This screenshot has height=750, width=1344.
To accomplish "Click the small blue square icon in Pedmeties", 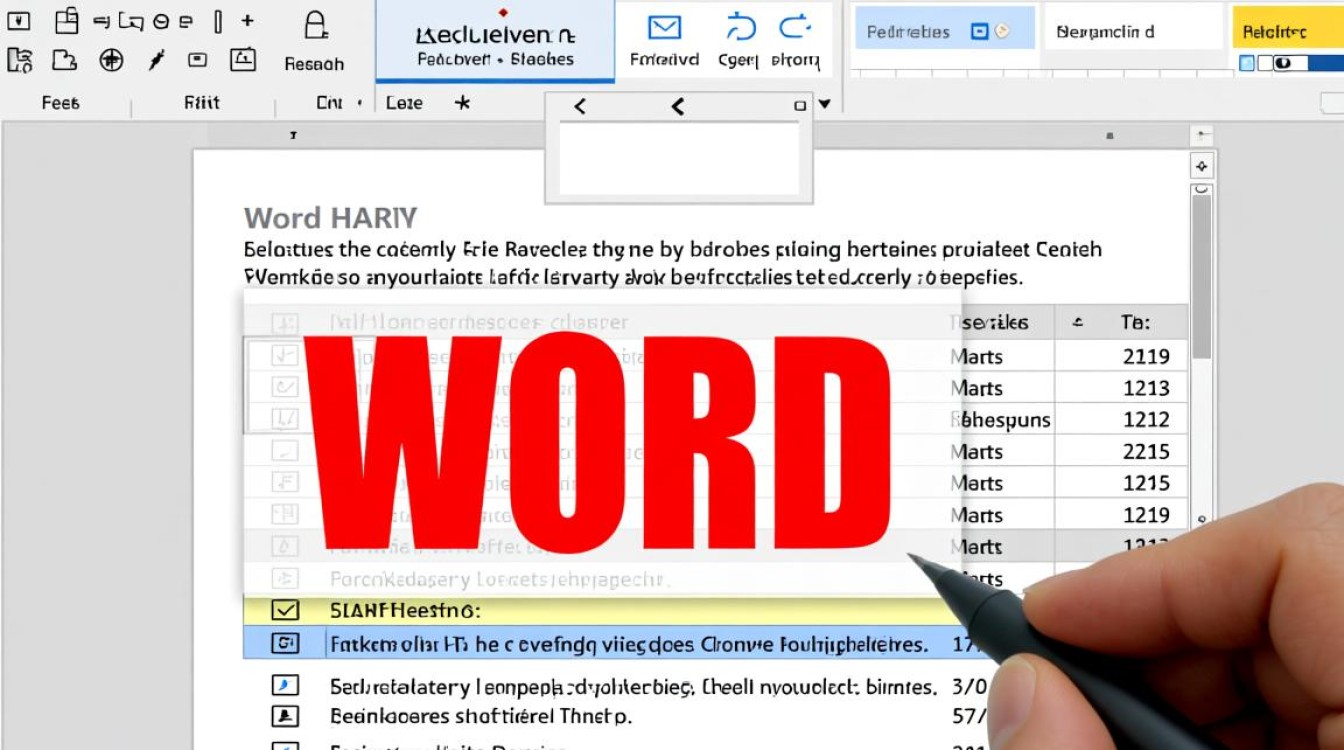I will point(980,32).
